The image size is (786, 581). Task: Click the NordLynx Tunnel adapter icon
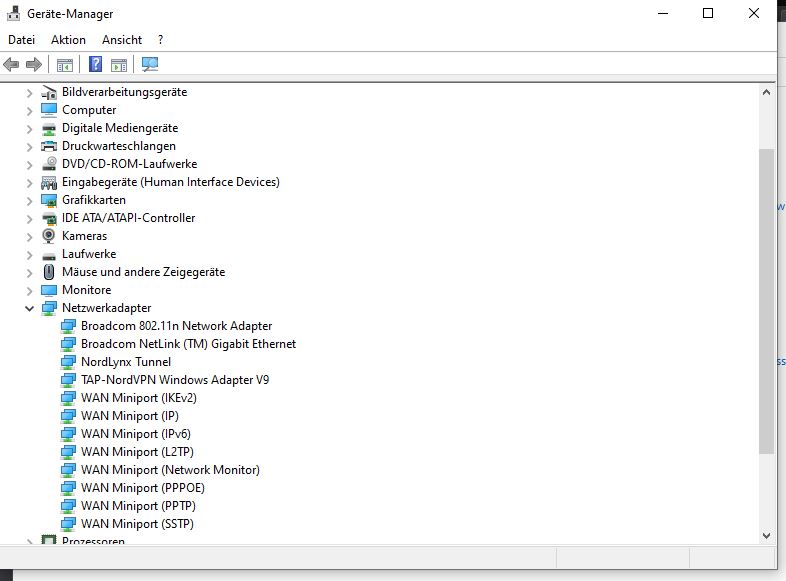coord(68,362)
